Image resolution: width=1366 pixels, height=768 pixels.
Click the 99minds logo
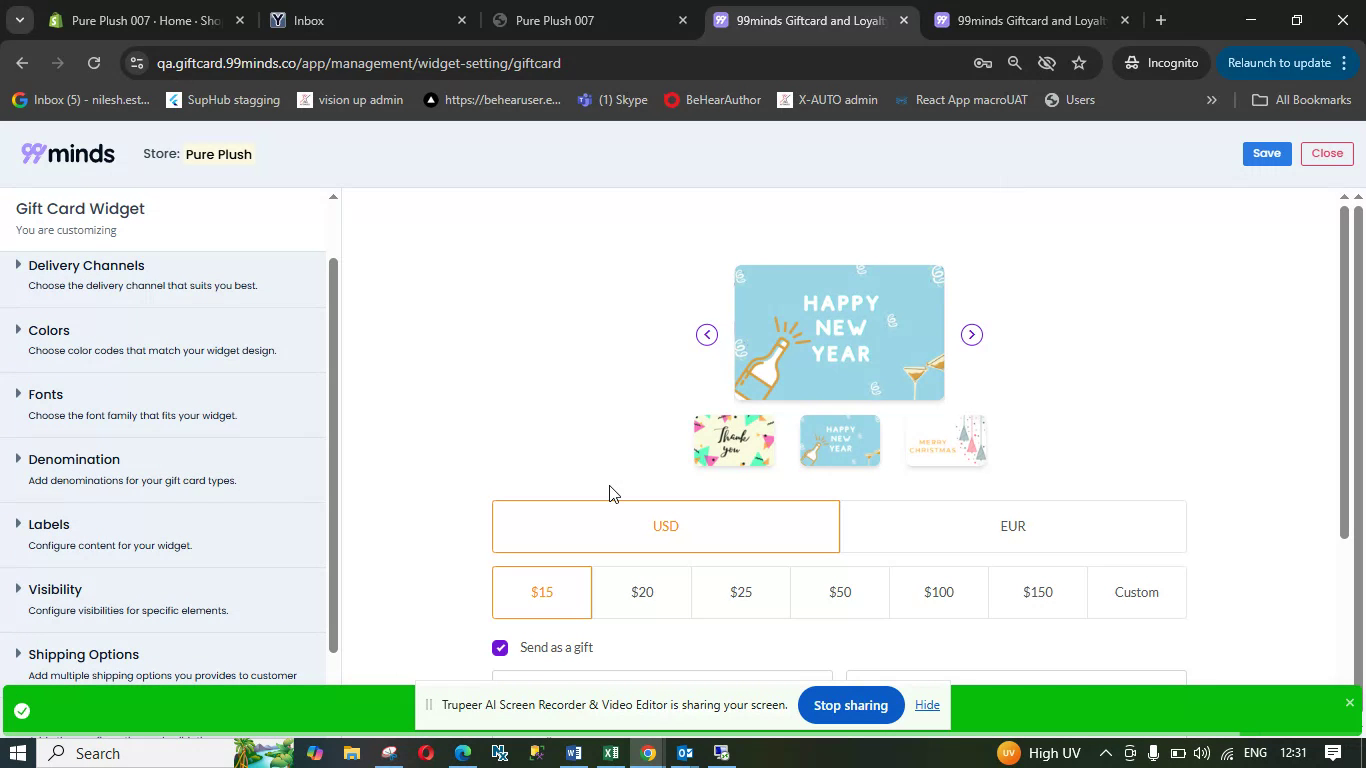pyautogui.click(x=68, y=153)
